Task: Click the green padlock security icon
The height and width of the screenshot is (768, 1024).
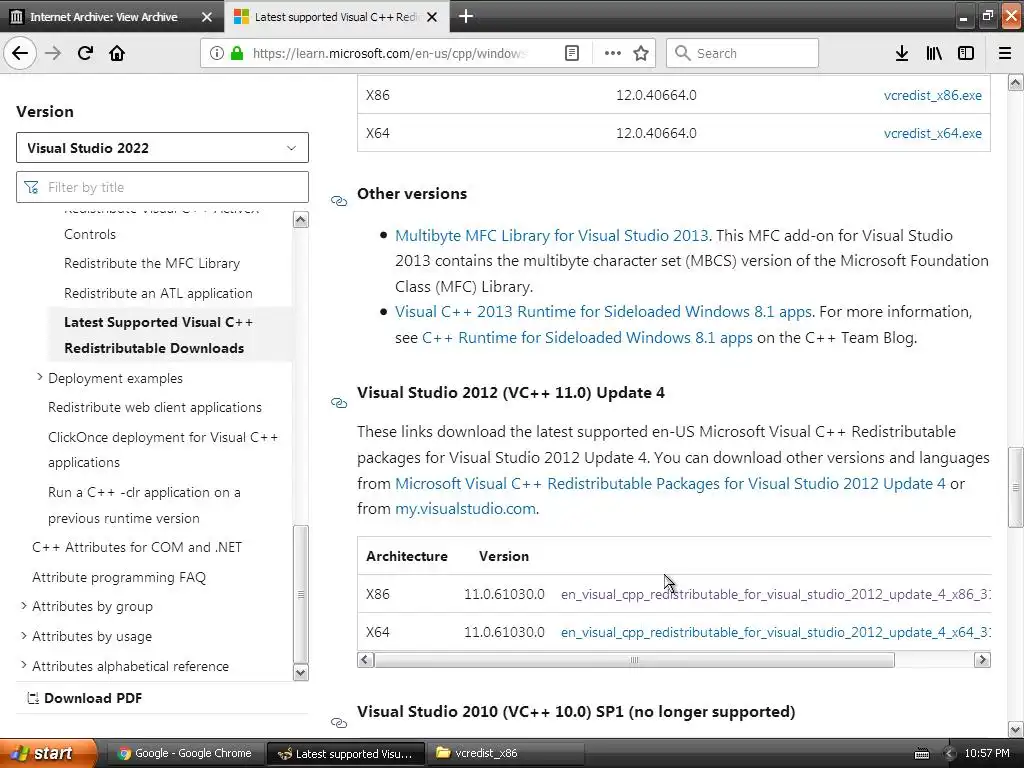Action: (x=237, y=54)
